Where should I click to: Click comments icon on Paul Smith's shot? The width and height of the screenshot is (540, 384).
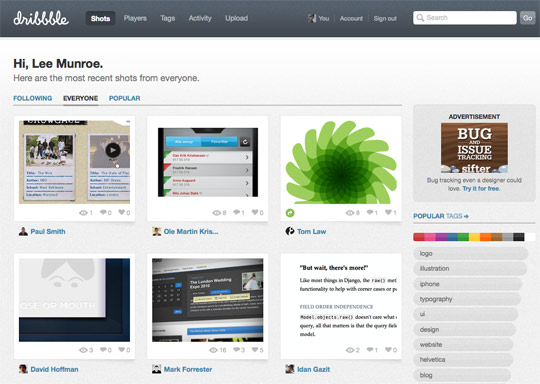[103, 212]
